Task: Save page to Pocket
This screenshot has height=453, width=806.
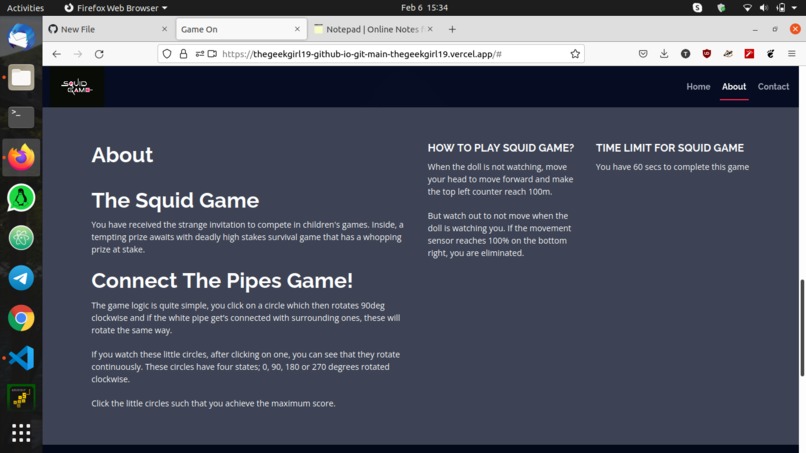Action: tap(643, 53)
